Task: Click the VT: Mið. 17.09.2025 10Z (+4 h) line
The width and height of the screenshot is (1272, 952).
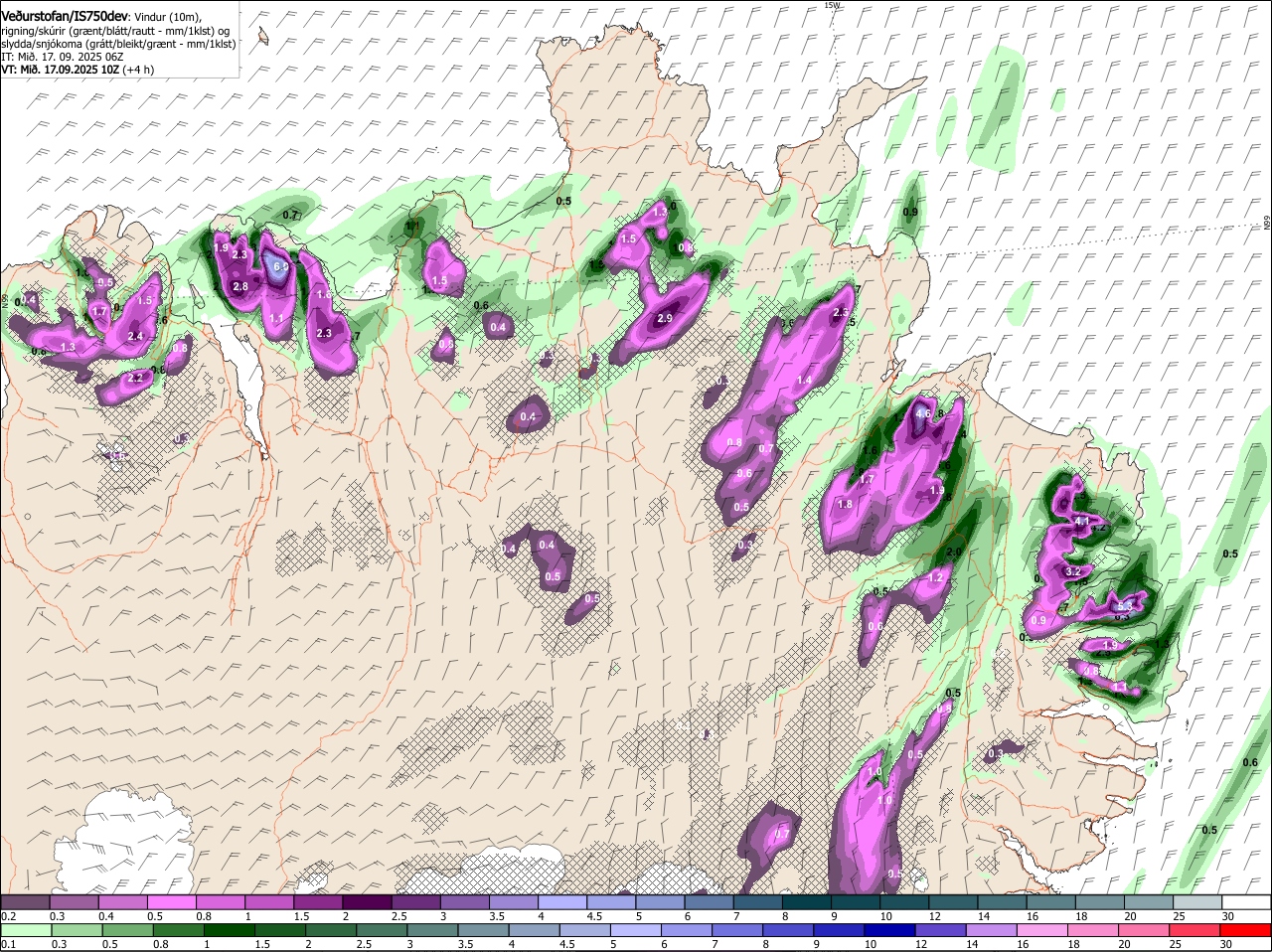Action: pyautogui.click(x=78, y=70)
